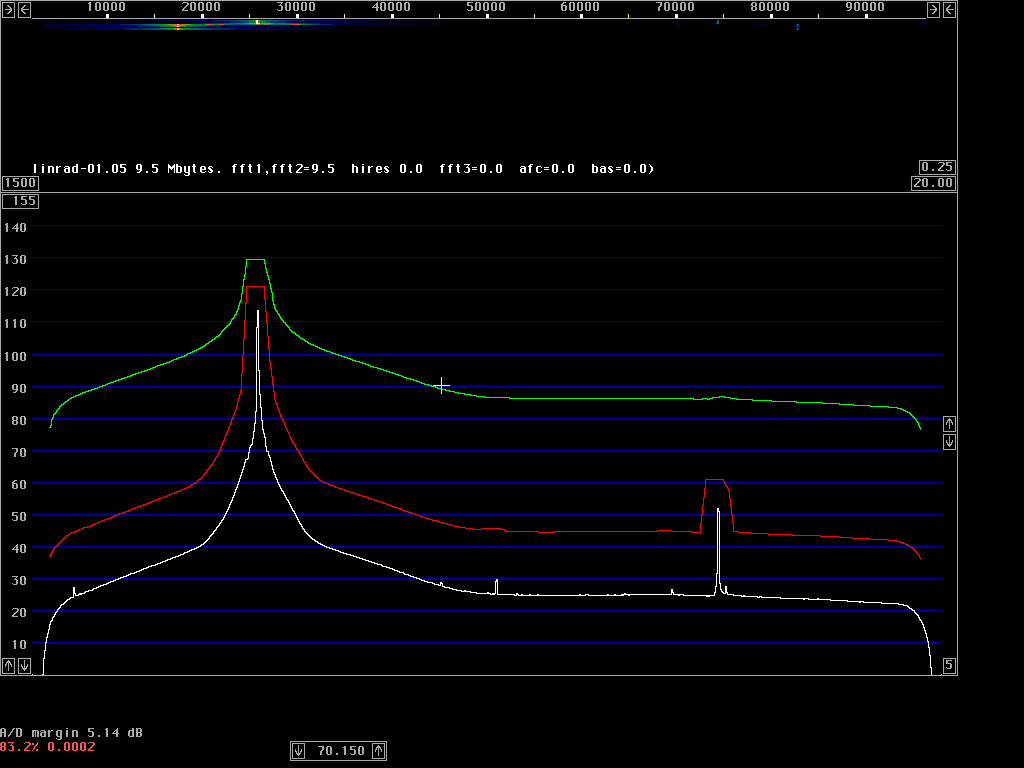This screenshot has height=768, width=1024.
Task: Click the 10 dB scale label
Action: click(19, 644)
